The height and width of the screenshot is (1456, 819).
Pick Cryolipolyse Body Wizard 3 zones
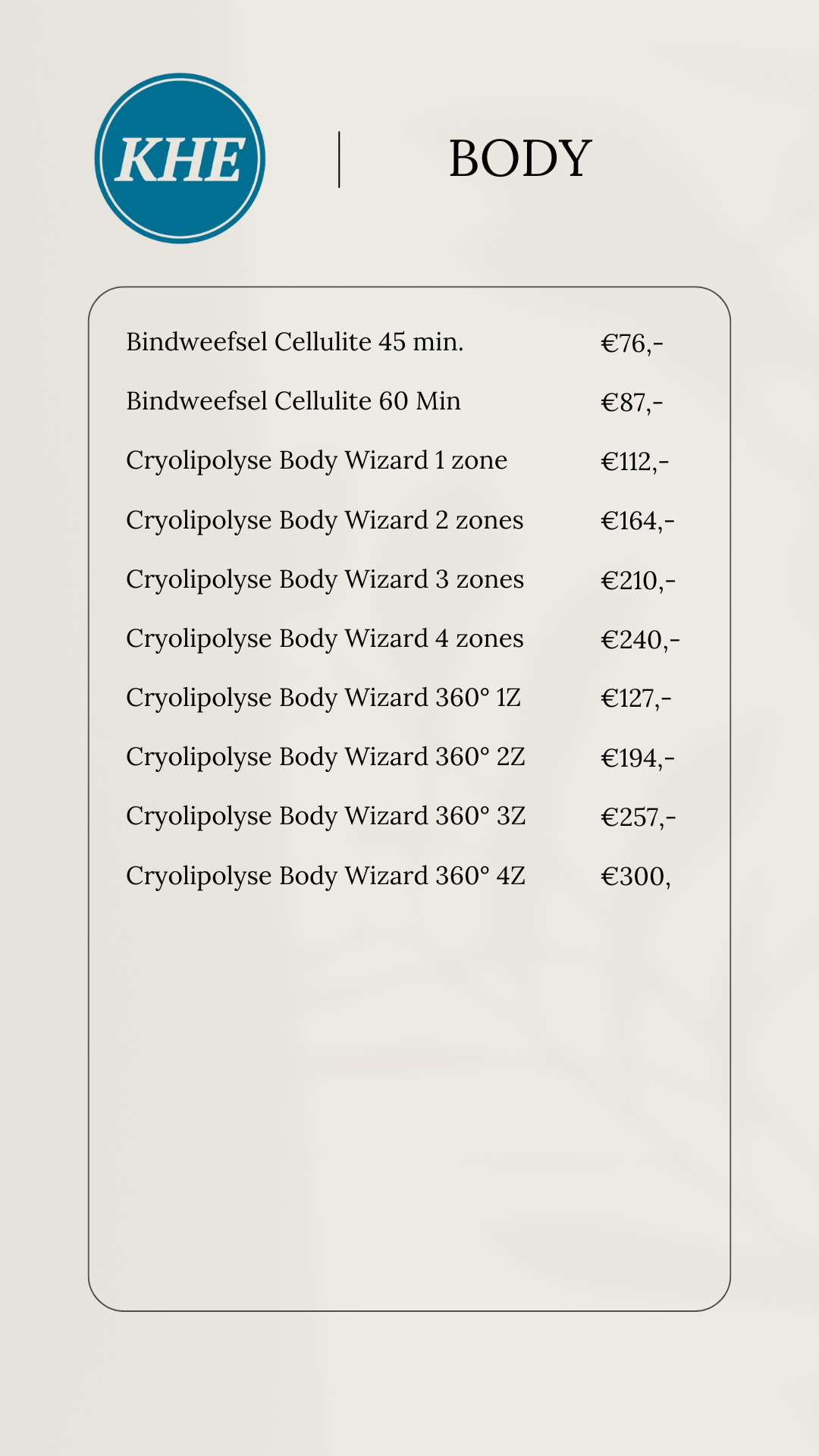[325, 579]
